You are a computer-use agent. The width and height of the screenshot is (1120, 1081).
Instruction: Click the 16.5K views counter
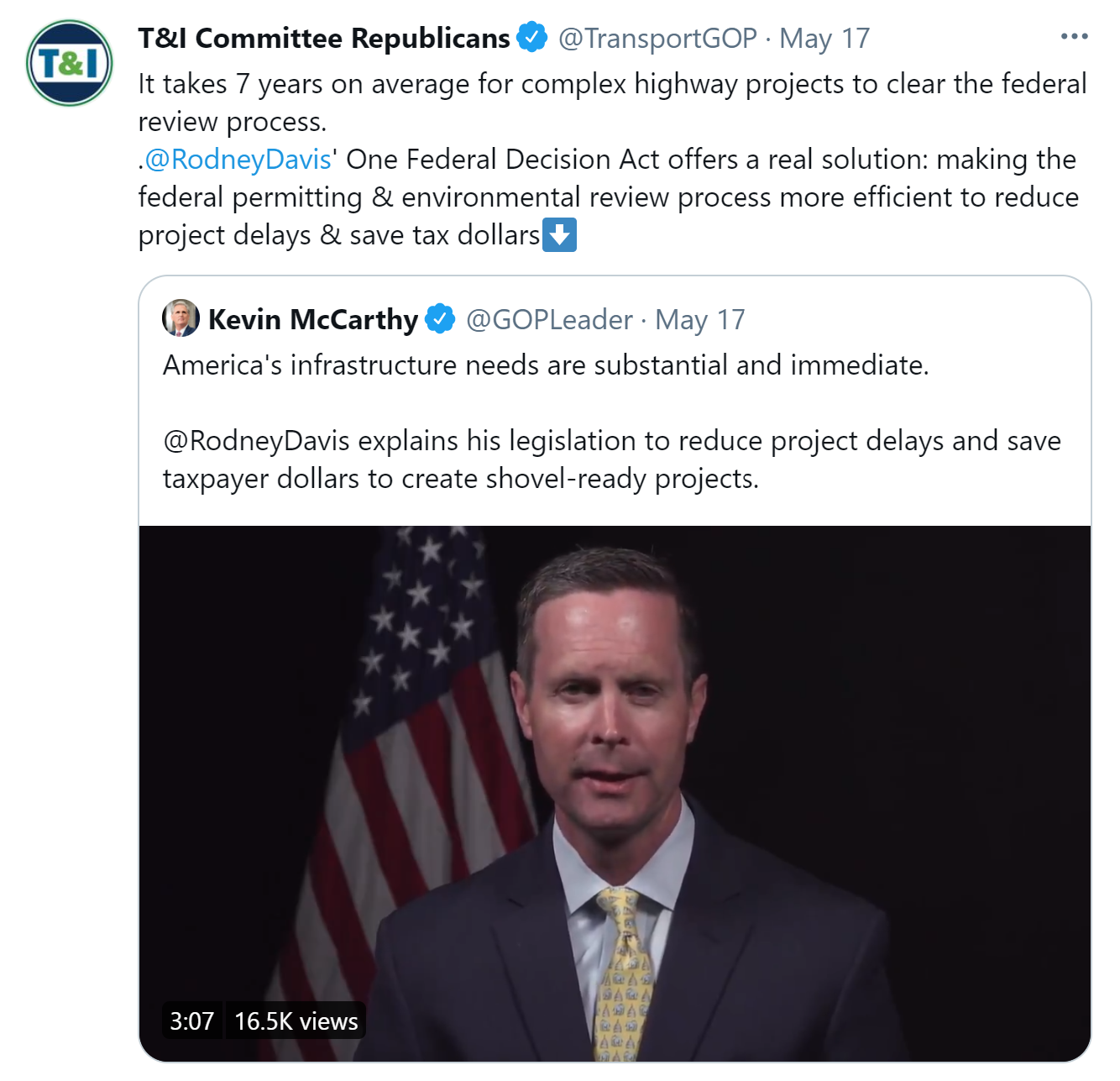pyautogui.click(x=296, y=1021)
